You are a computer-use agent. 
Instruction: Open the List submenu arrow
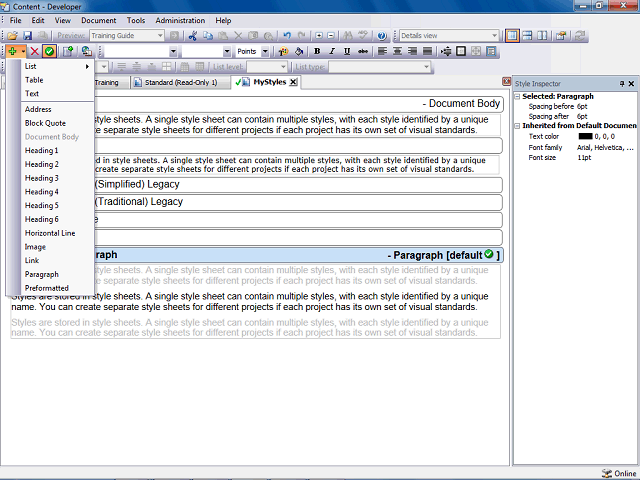[87, 66]
